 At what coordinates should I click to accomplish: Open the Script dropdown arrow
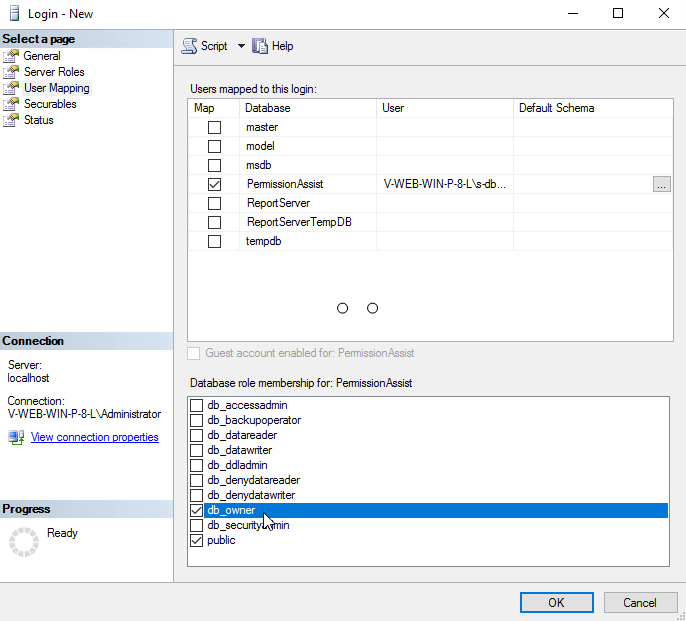pyautogui.click(x=241, y=46)
